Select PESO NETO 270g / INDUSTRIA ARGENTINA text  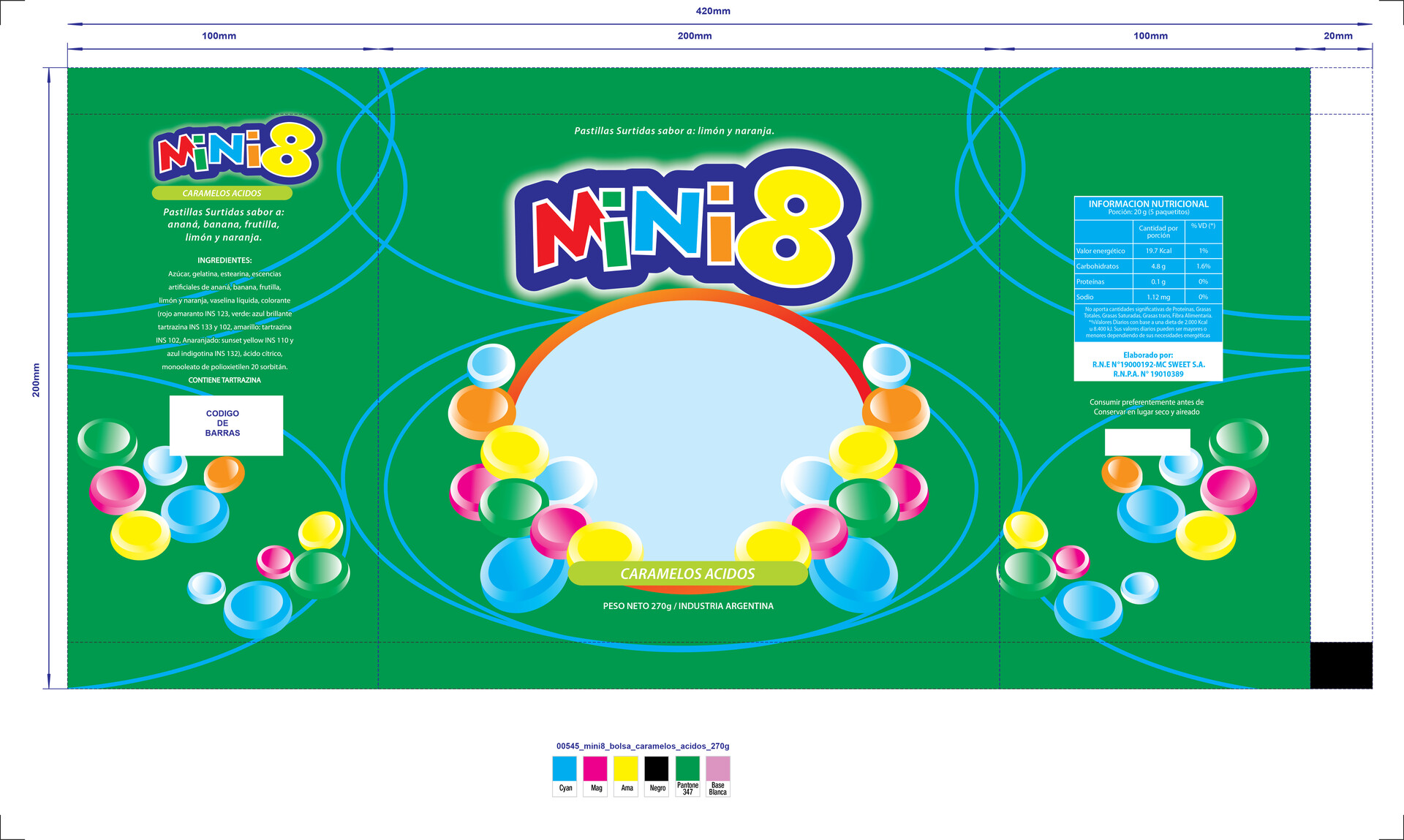point(688,606)
